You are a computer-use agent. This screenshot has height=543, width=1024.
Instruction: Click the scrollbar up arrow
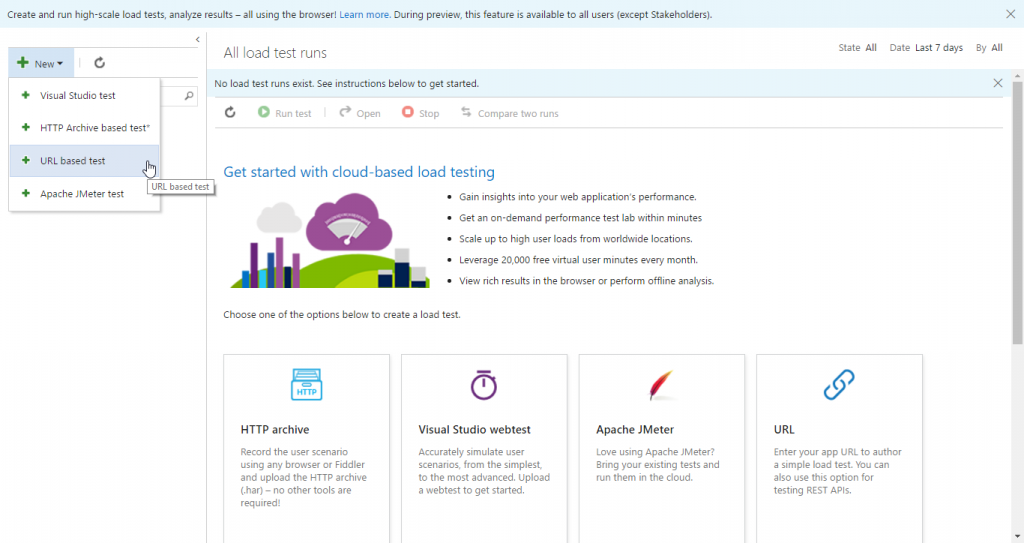click(1017, 76)
